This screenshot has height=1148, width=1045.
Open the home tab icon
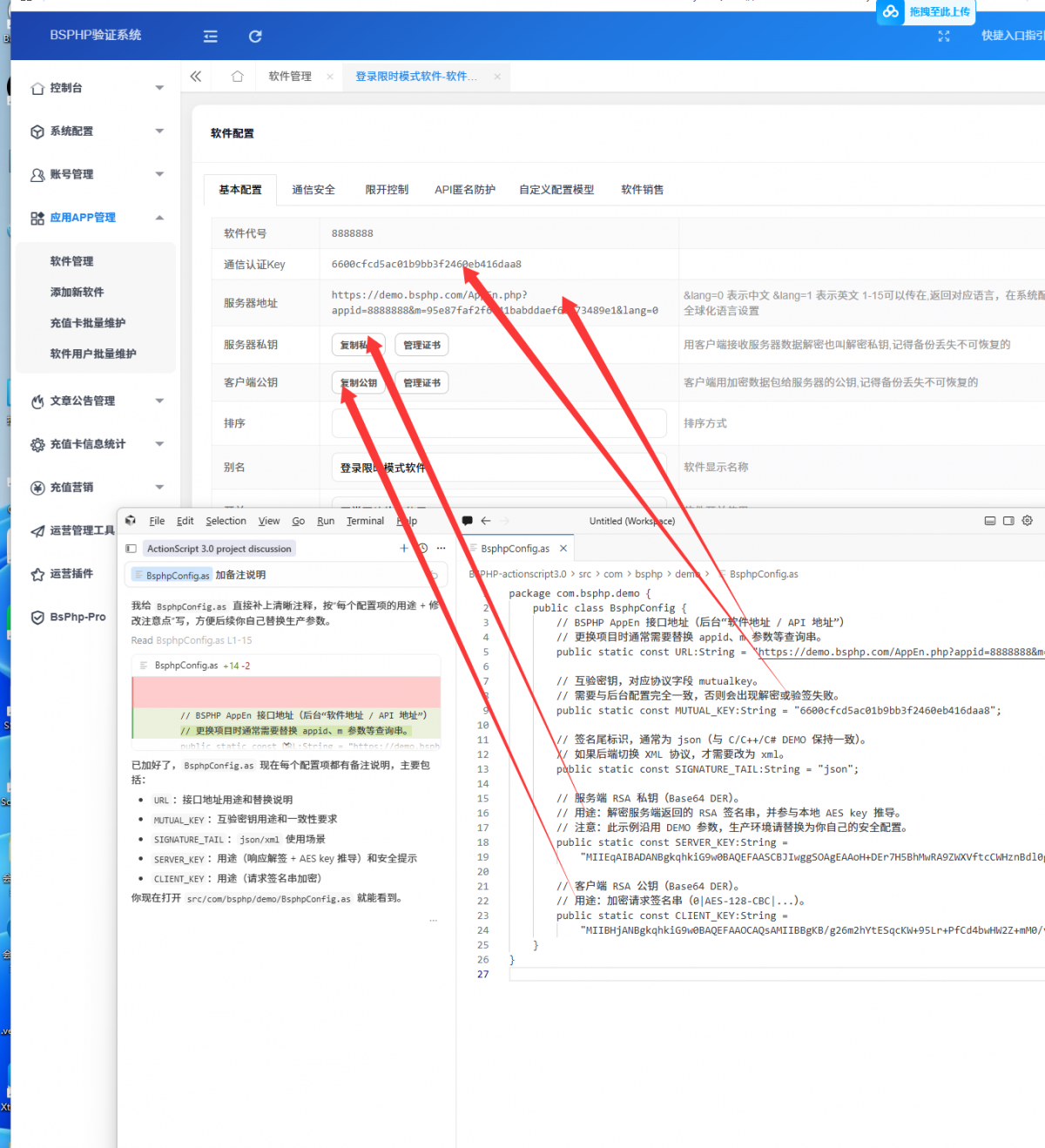[x=237, y=77]
